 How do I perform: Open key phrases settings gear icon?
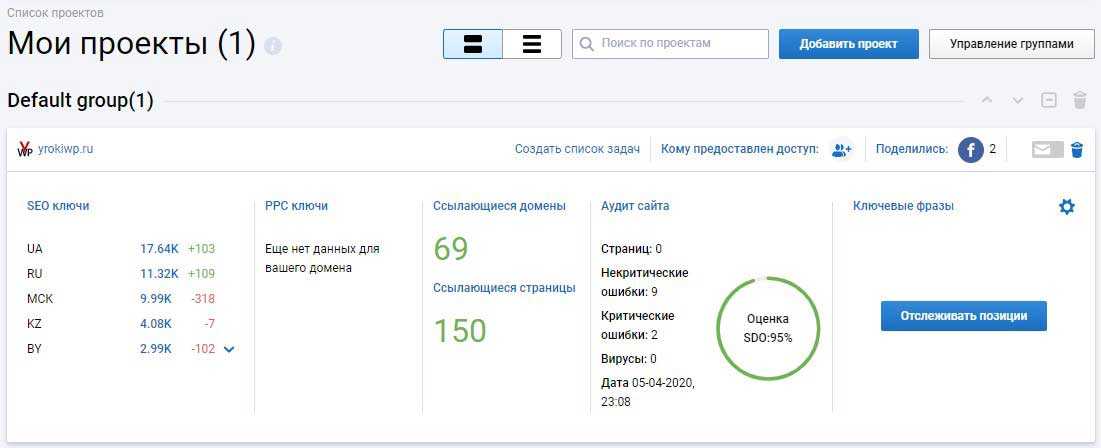pos(1067,206)
